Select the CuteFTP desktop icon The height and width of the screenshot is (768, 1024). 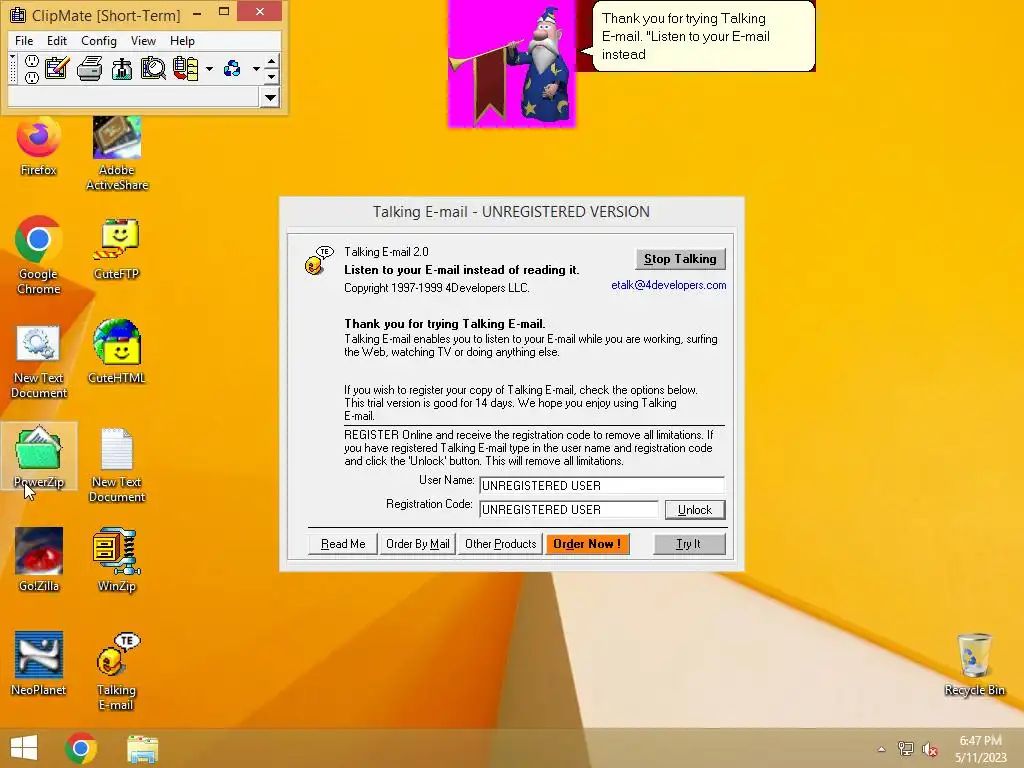point(117,250)
